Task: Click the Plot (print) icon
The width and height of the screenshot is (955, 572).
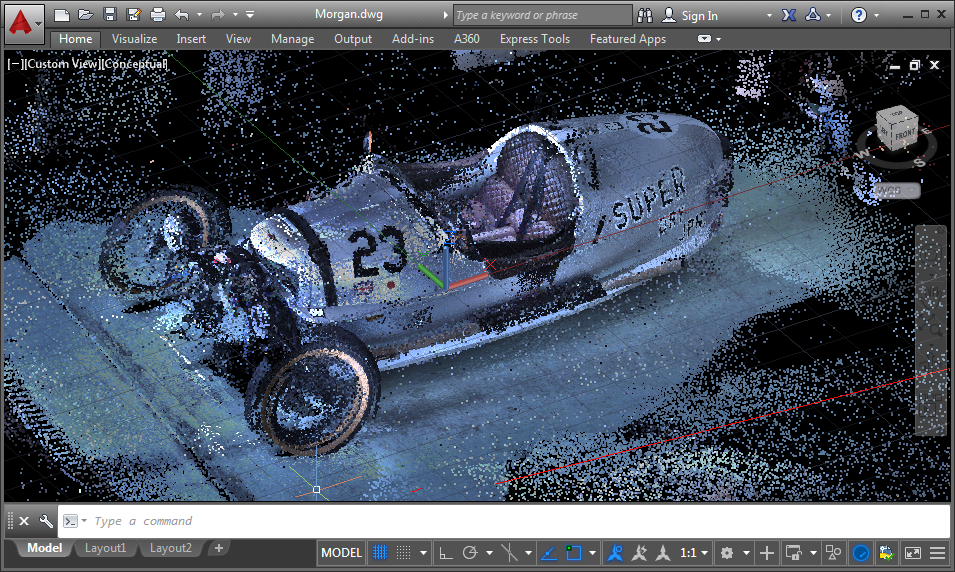Action: point(158,15)
